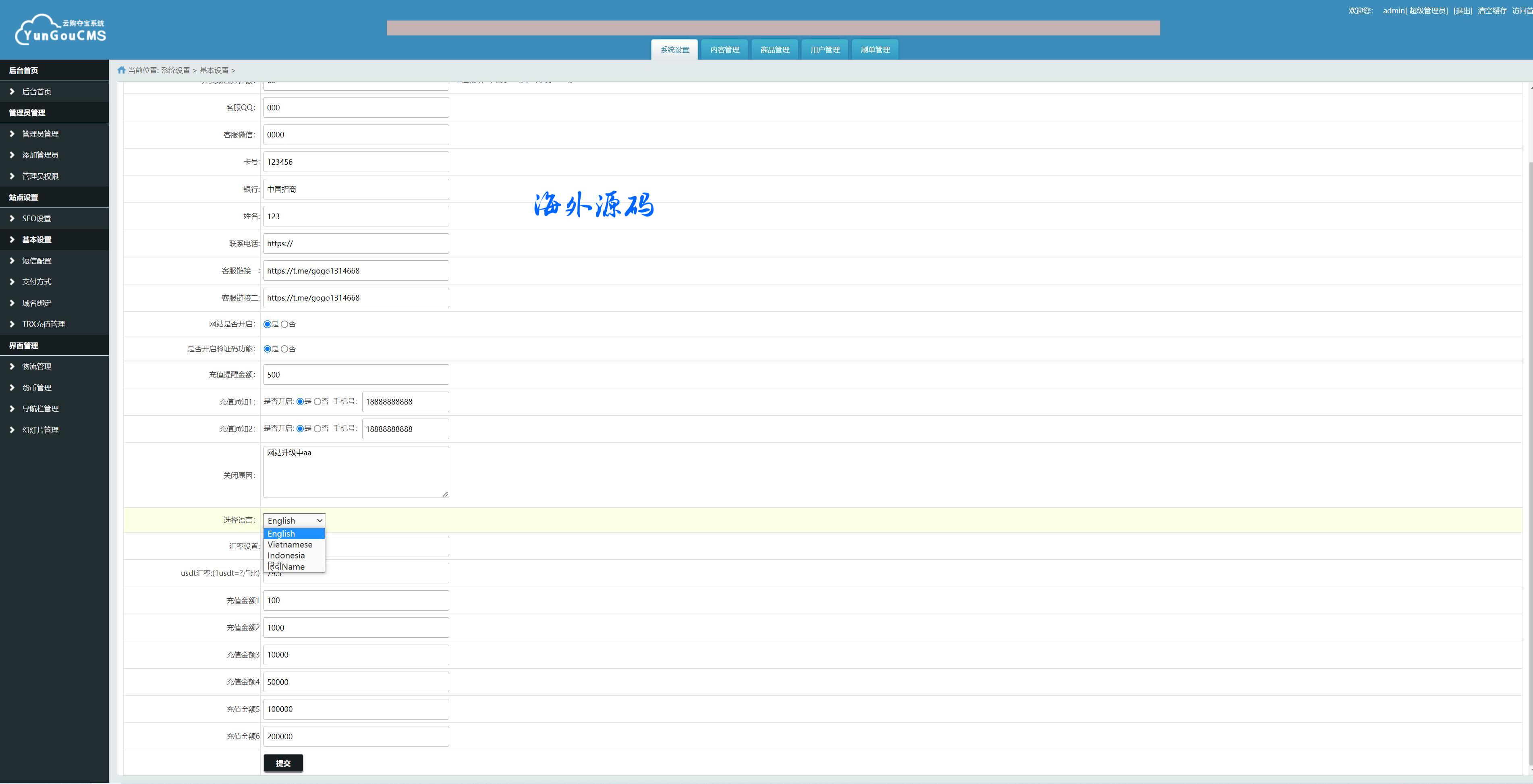The image size is (1533, 784).
Task: Click chevron icon beside SEO设置
Action: coord(12,218)
